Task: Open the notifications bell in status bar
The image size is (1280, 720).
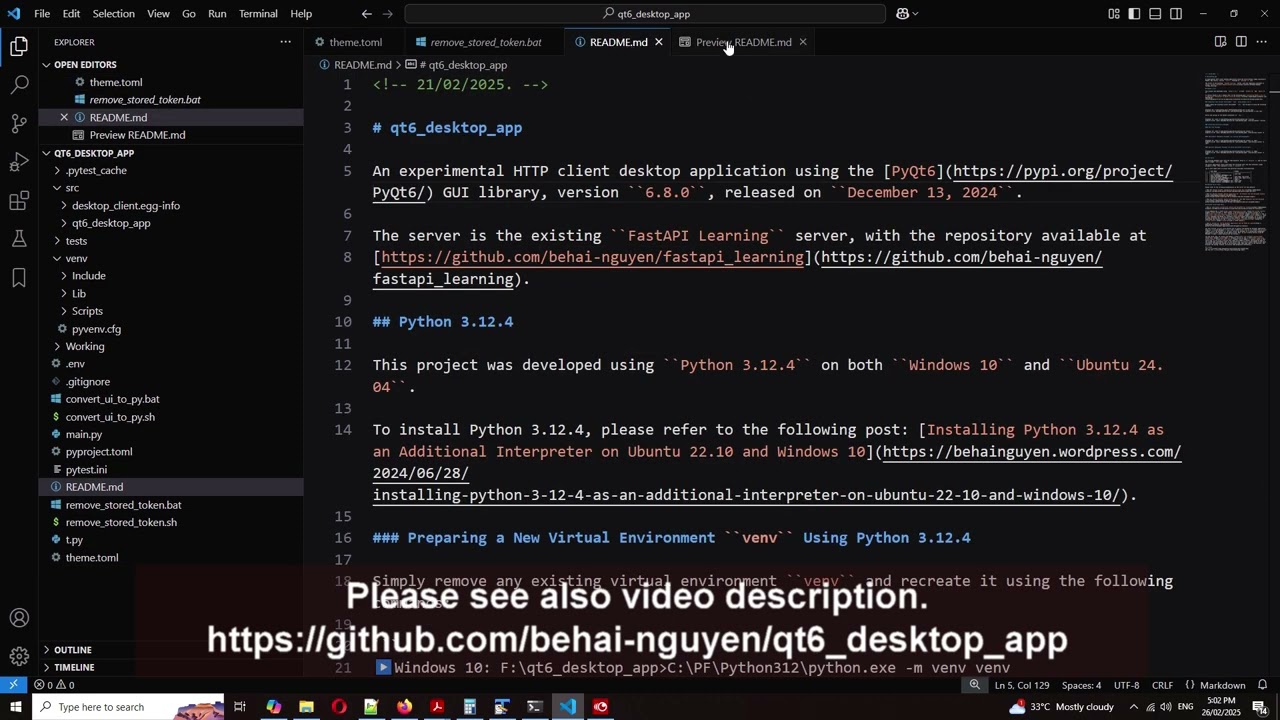Action: coord(1262,685)
